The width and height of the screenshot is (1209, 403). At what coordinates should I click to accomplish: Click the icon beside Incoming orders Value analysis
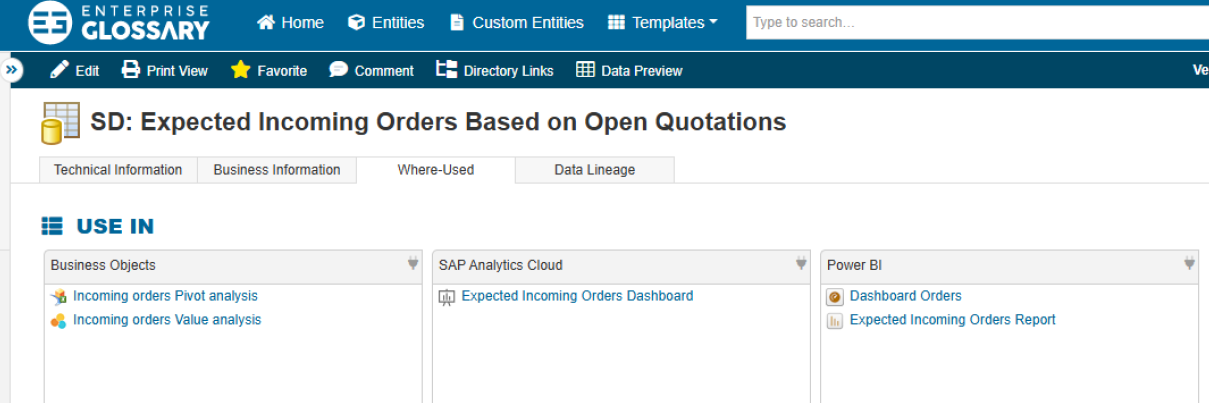(59, 321)
